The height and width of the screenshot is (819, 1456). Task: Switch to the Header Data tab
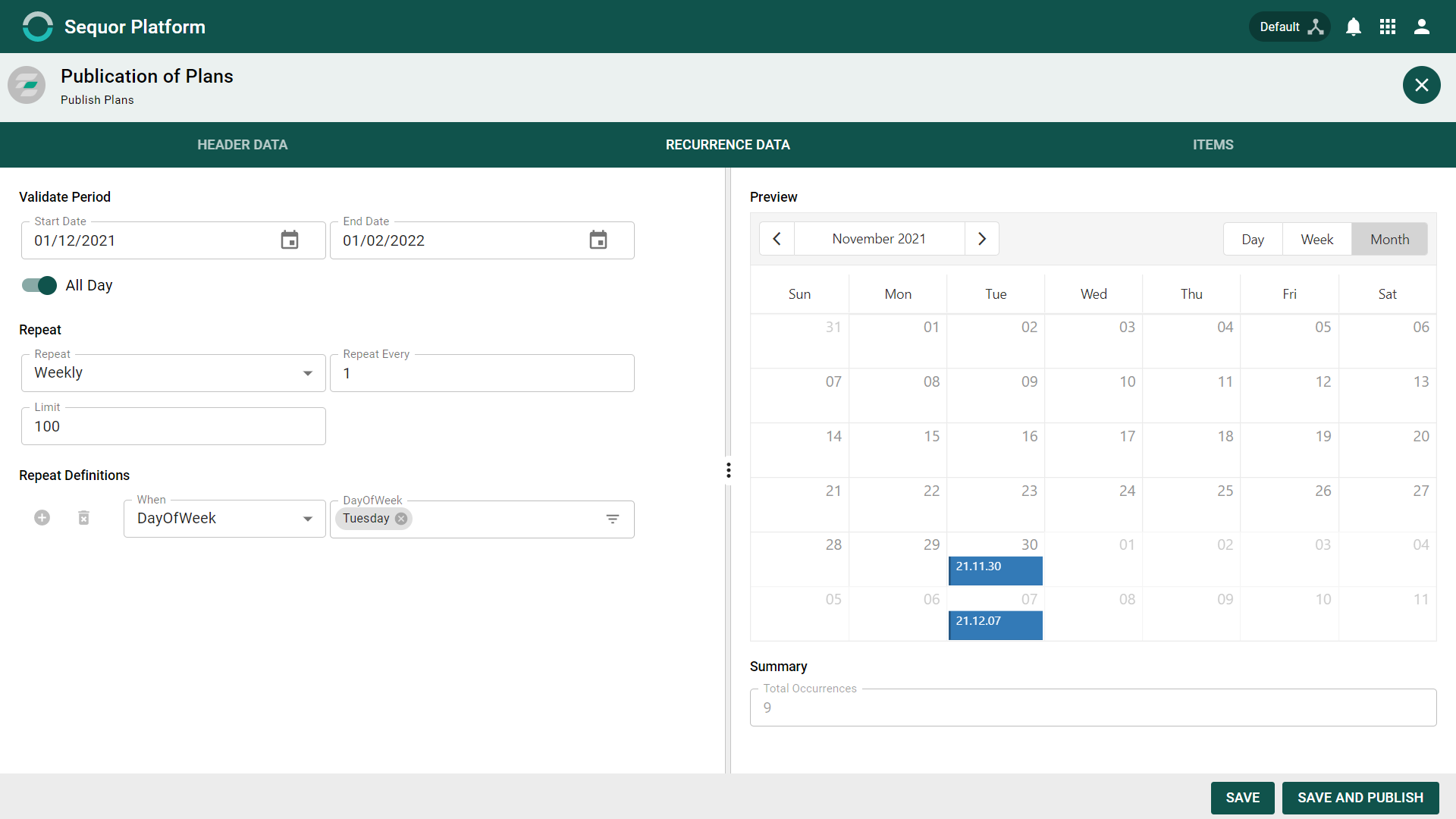[243, 145]
